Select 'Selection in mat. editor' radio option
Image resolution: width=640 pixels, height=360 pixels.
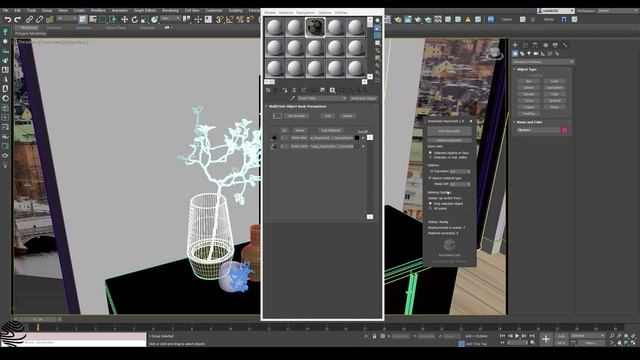[x=430, y=157]
